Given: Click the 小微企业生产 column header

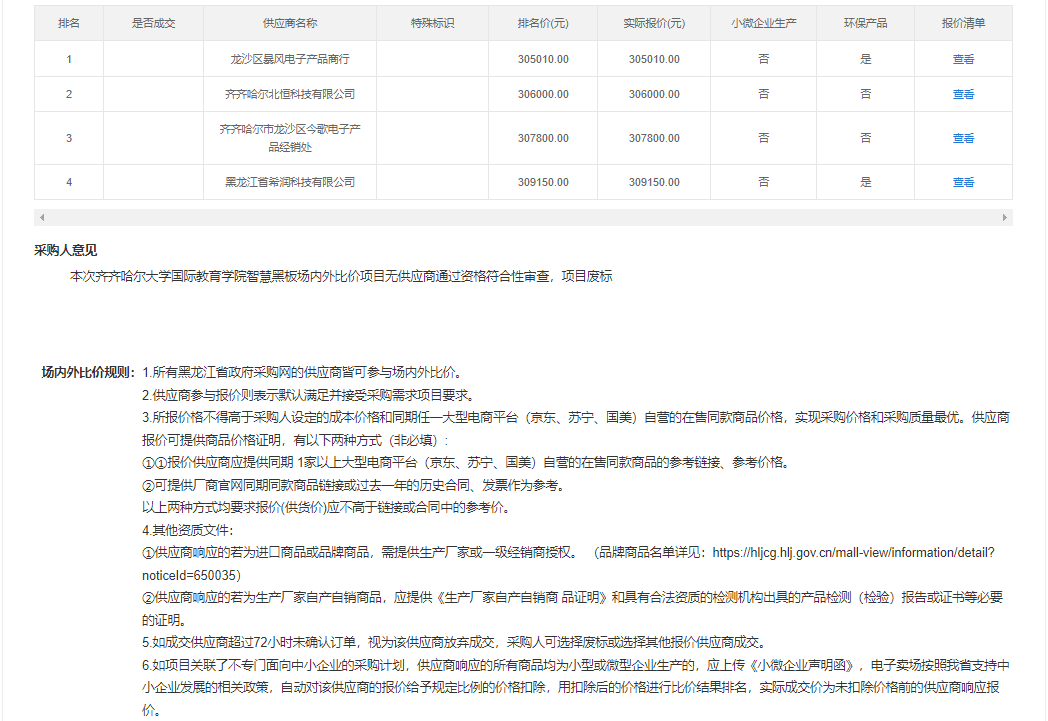Looking at the screenshot, I should click(x=764, y=23).
